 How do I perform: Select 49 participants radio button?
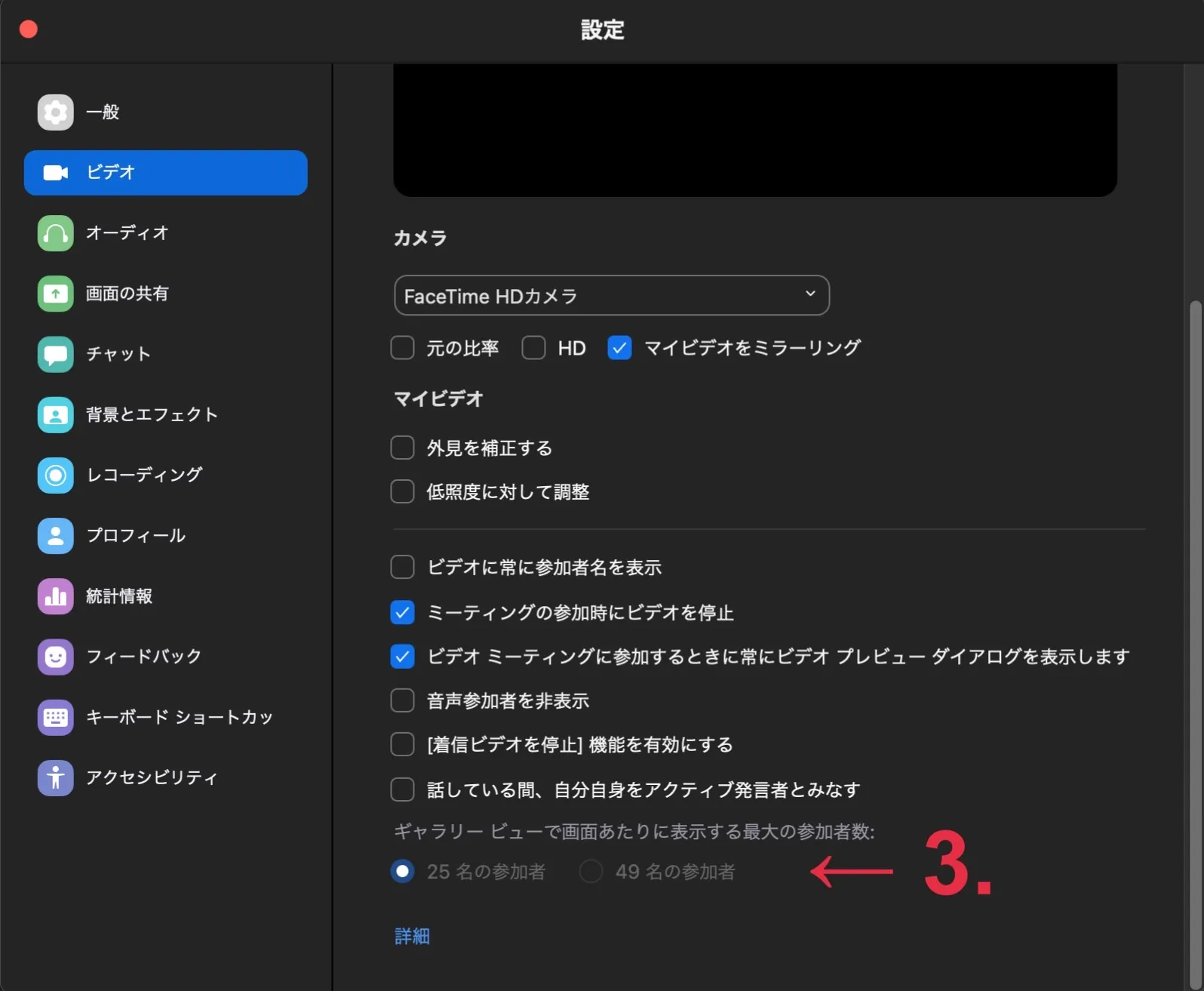591,872
